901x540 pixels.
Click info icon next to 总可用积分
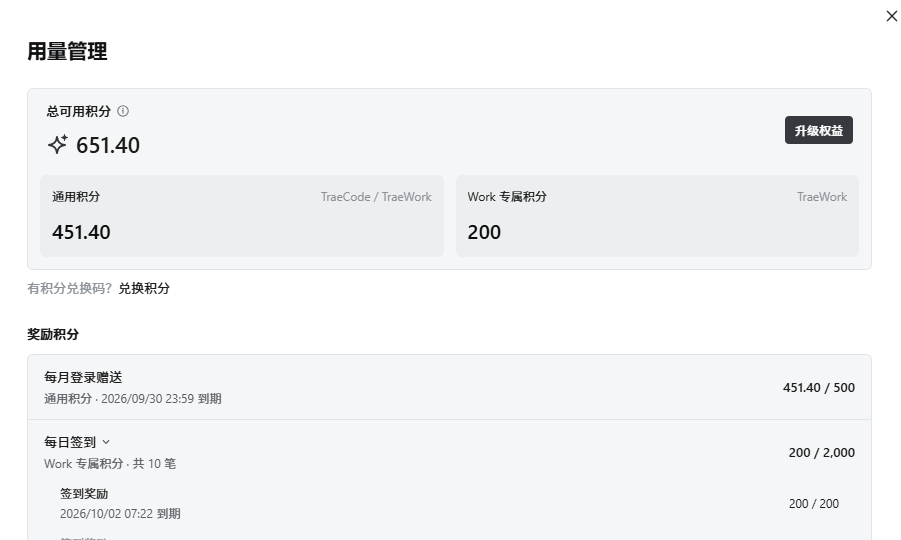pyautogui.click(x=123, y=111)
